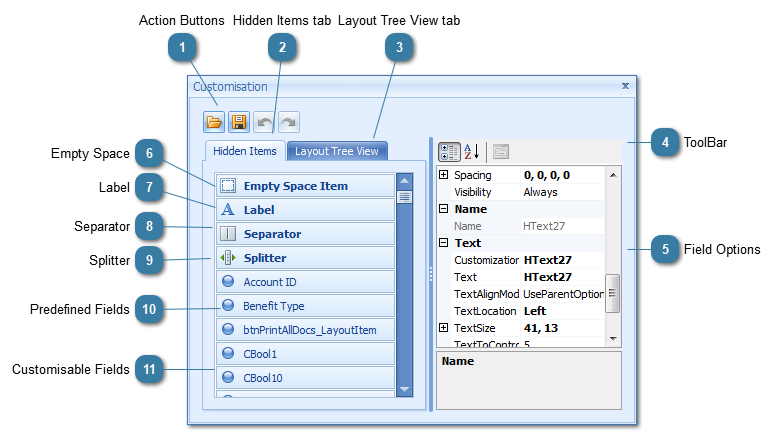This screenshot has height=434, width=777.
Task: Click the Name value HText27 field
Action: click(x=563, y=226)
